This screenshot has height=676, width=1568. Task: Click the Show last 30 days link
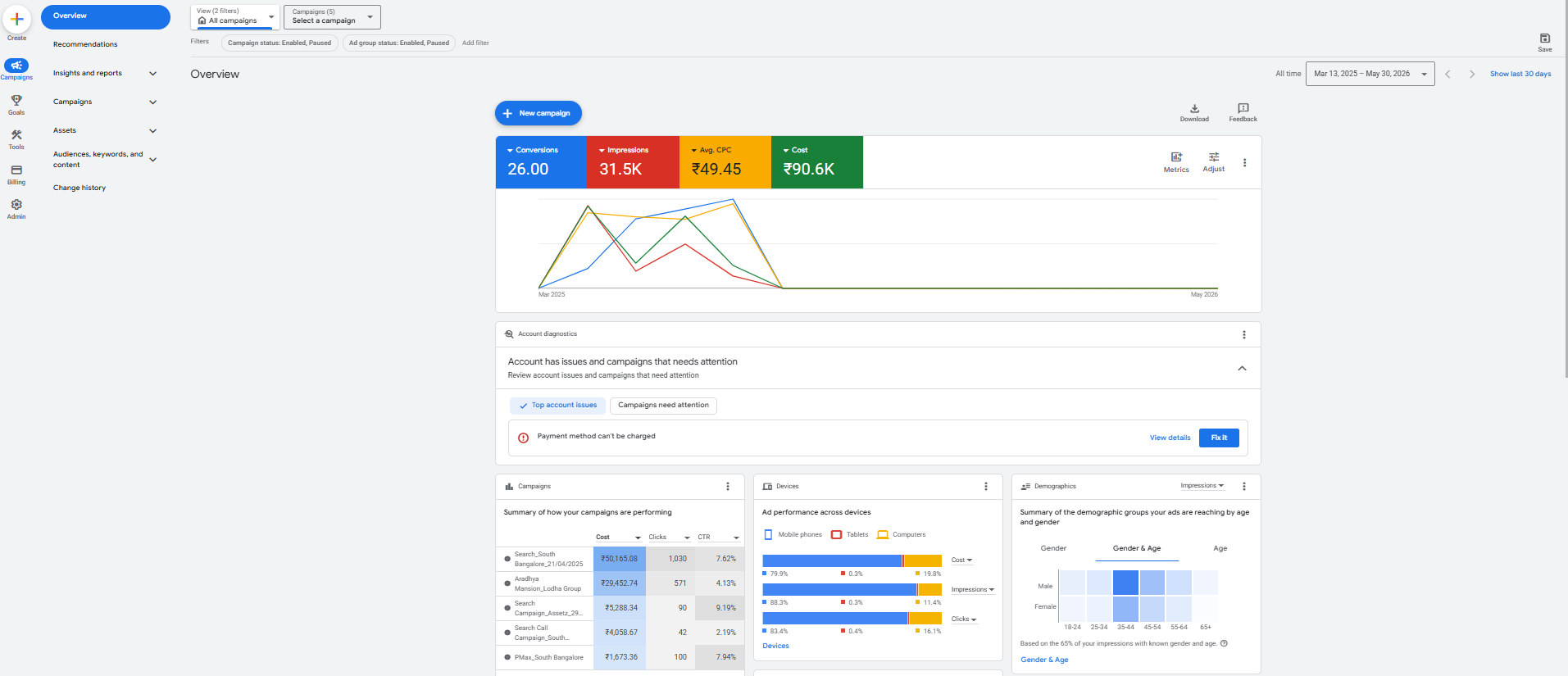click(x=1520, y=74)
